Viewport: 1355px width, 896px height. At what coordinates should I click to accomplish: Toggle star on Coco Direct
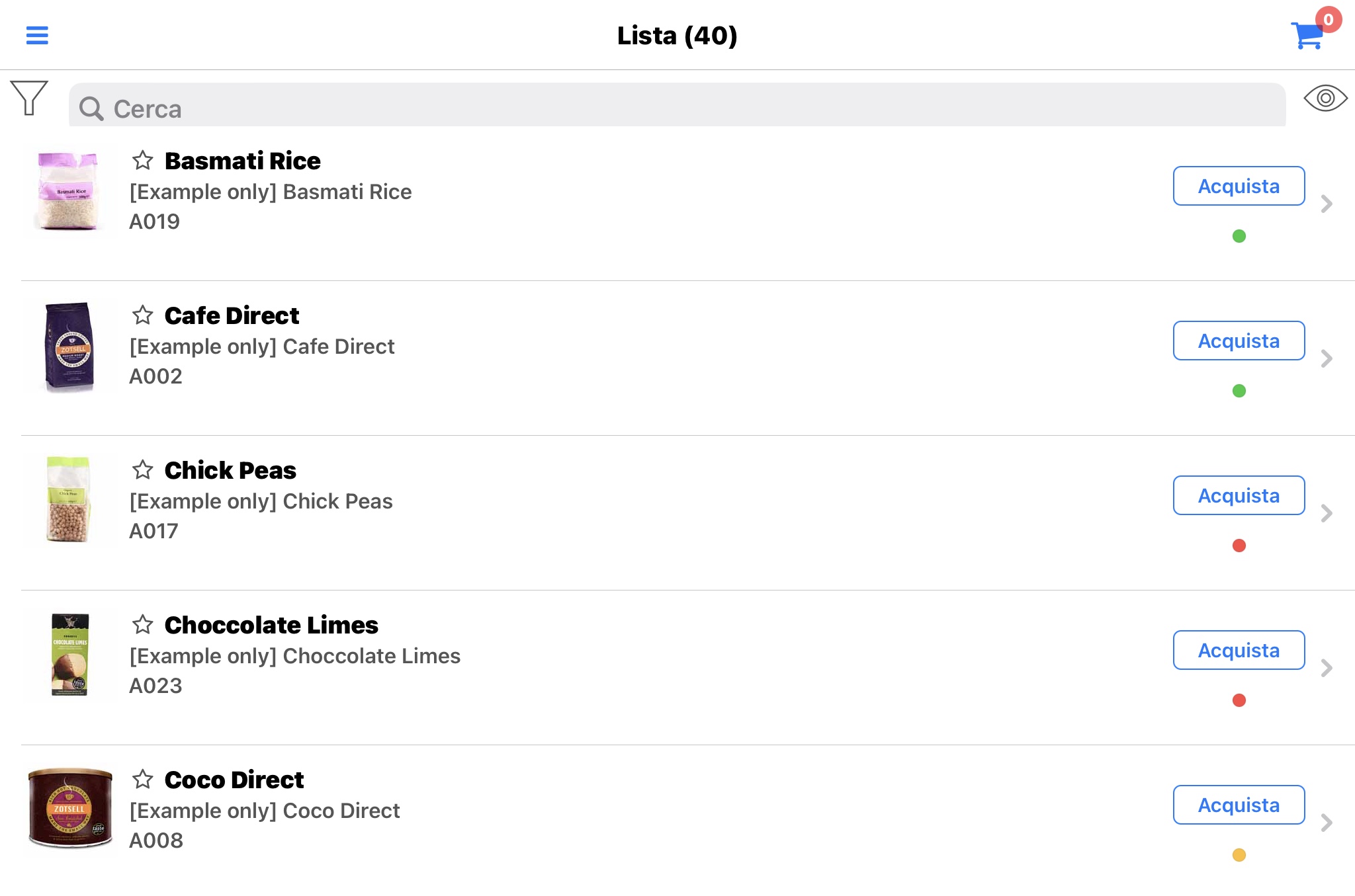coord(142,779)
